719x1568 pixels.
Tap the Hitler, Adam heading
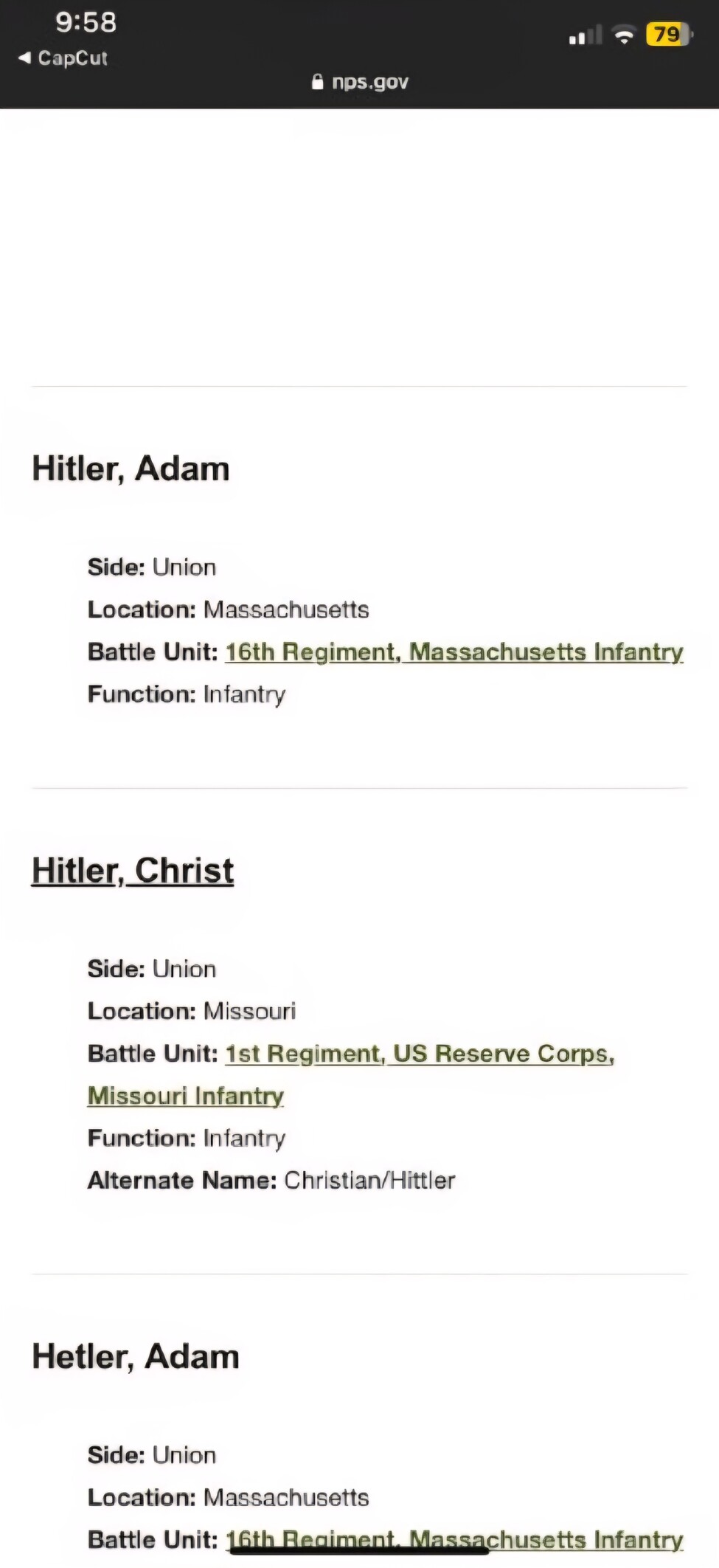[x=131, y=469]
